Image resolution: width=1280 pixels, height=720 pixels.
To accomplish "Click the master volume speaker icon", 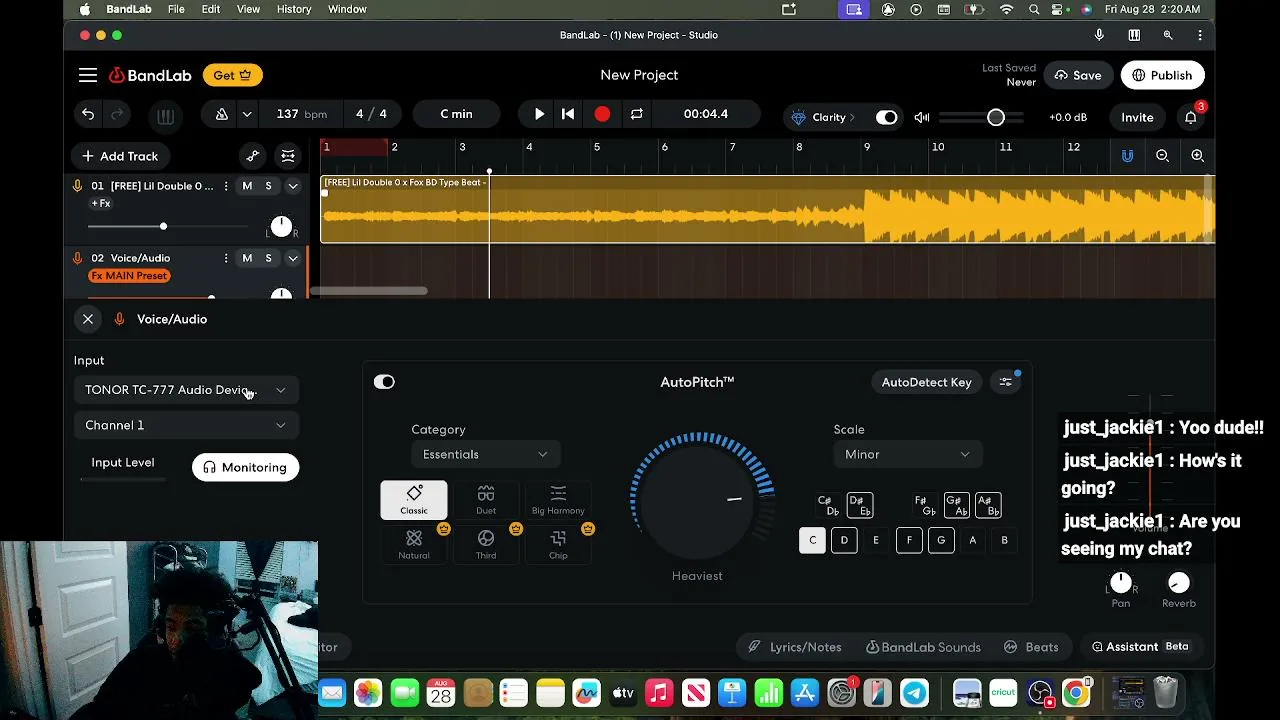I will click(x=922, y=117).
